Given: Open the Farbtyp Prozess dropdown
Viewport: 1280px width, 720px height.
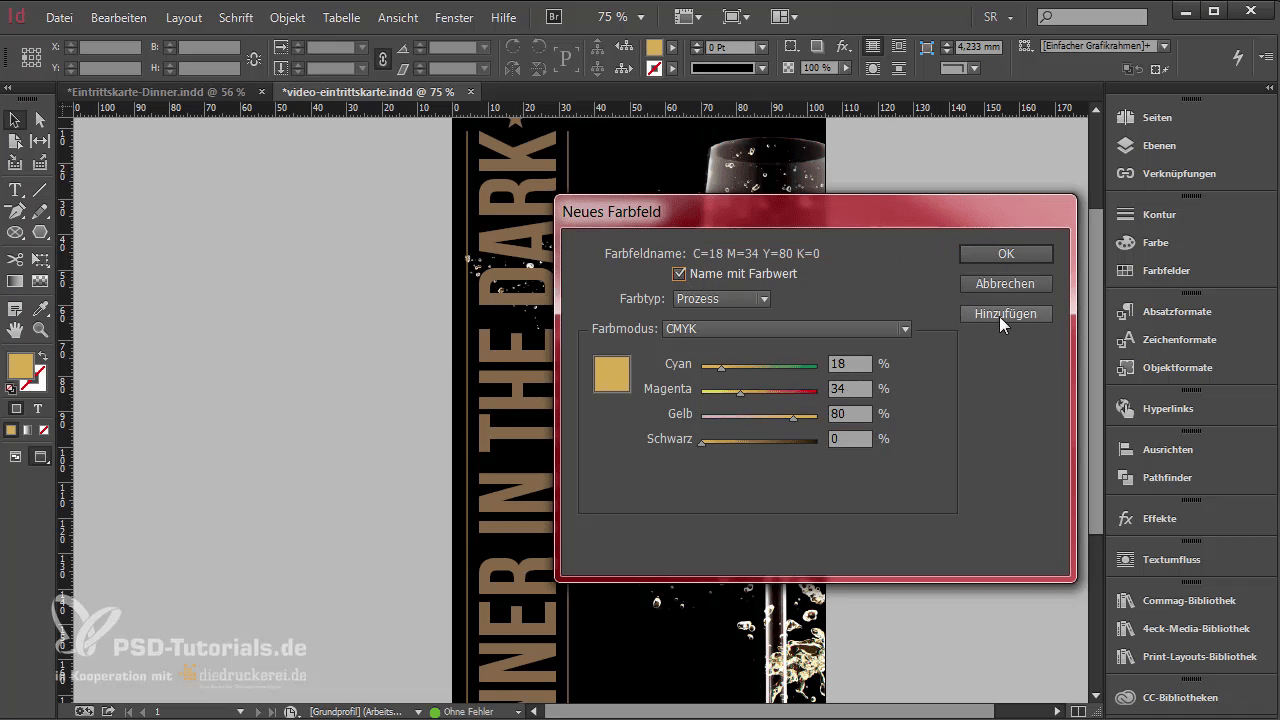Looking at the screenshot, I should (x=722, y=299).
